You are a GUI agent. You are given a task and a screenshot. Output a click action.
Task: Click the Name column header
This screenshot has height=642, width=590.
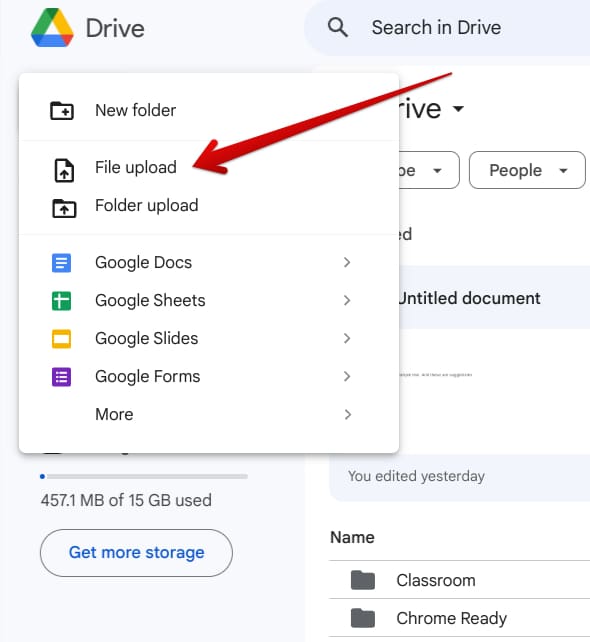(x=353, y=538)
